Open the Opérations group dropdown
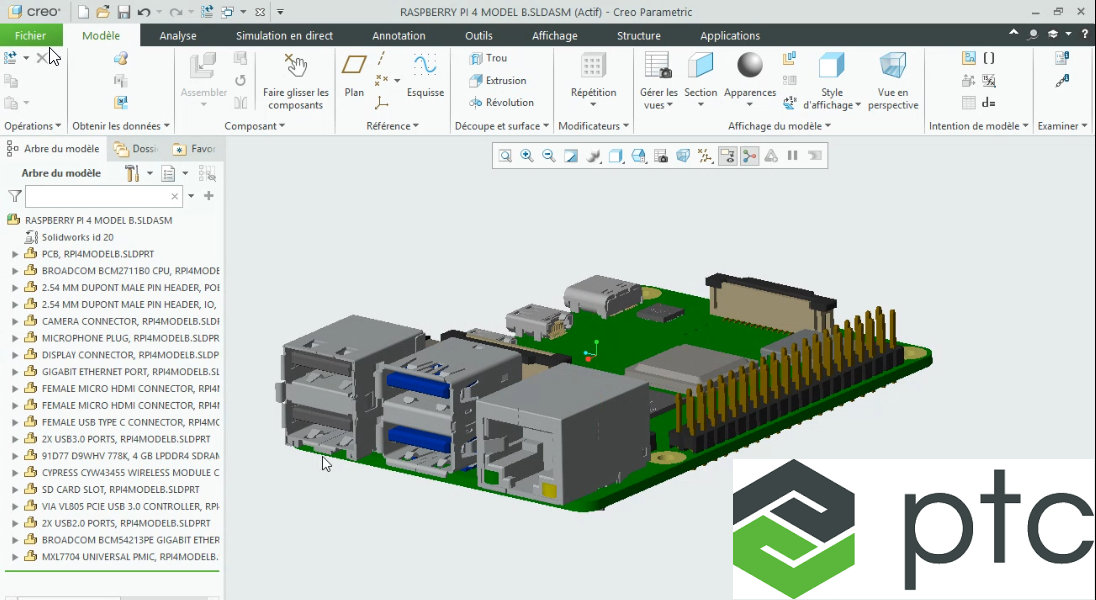 pyautogui.click(x=33, y=126)
